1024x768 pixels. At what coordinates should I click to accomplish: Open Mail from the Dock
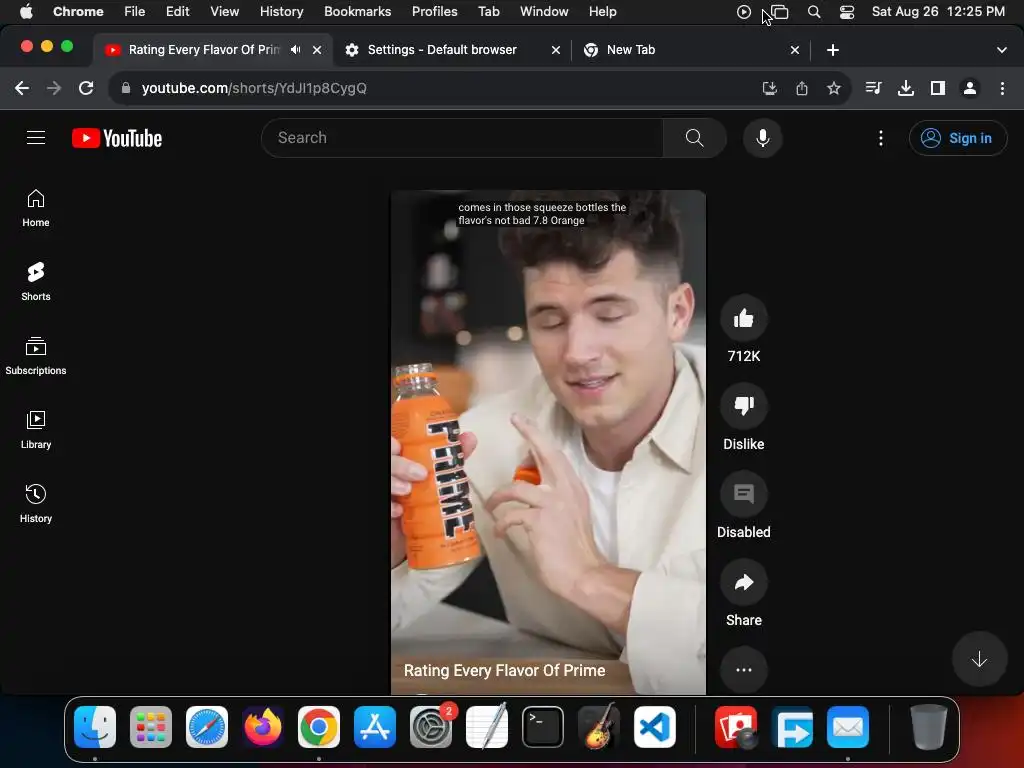coord(848,727)
